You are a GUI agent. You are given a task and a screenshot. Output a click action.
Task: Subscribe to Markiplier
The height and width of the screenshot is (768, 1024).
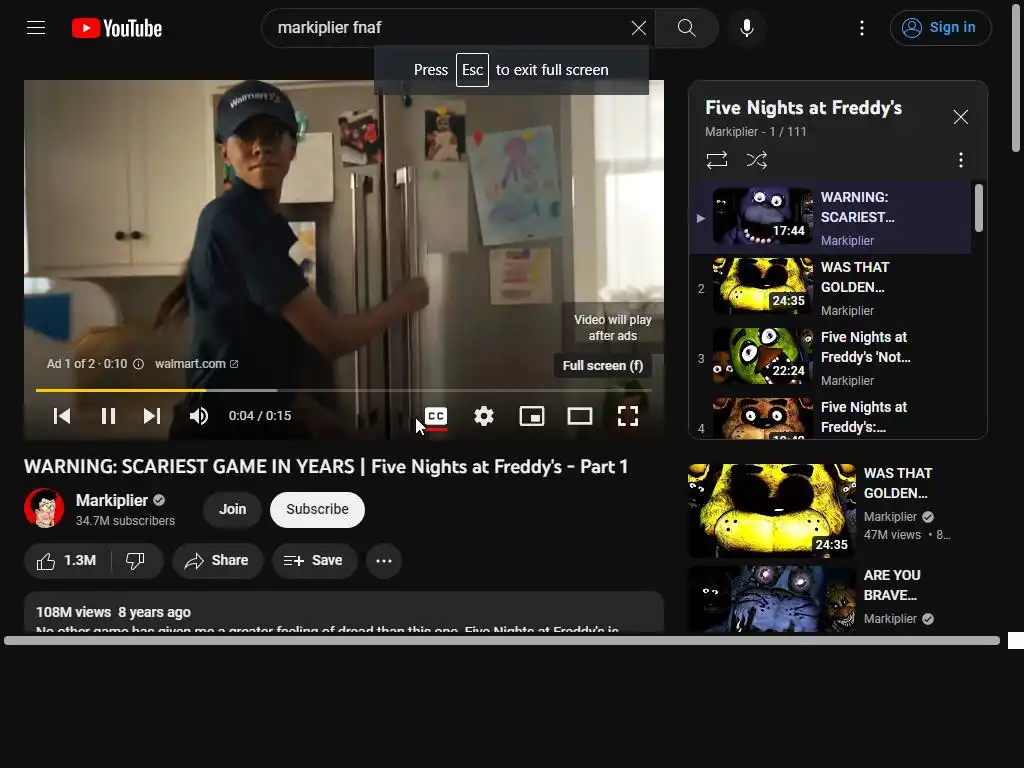pos(317,509)
